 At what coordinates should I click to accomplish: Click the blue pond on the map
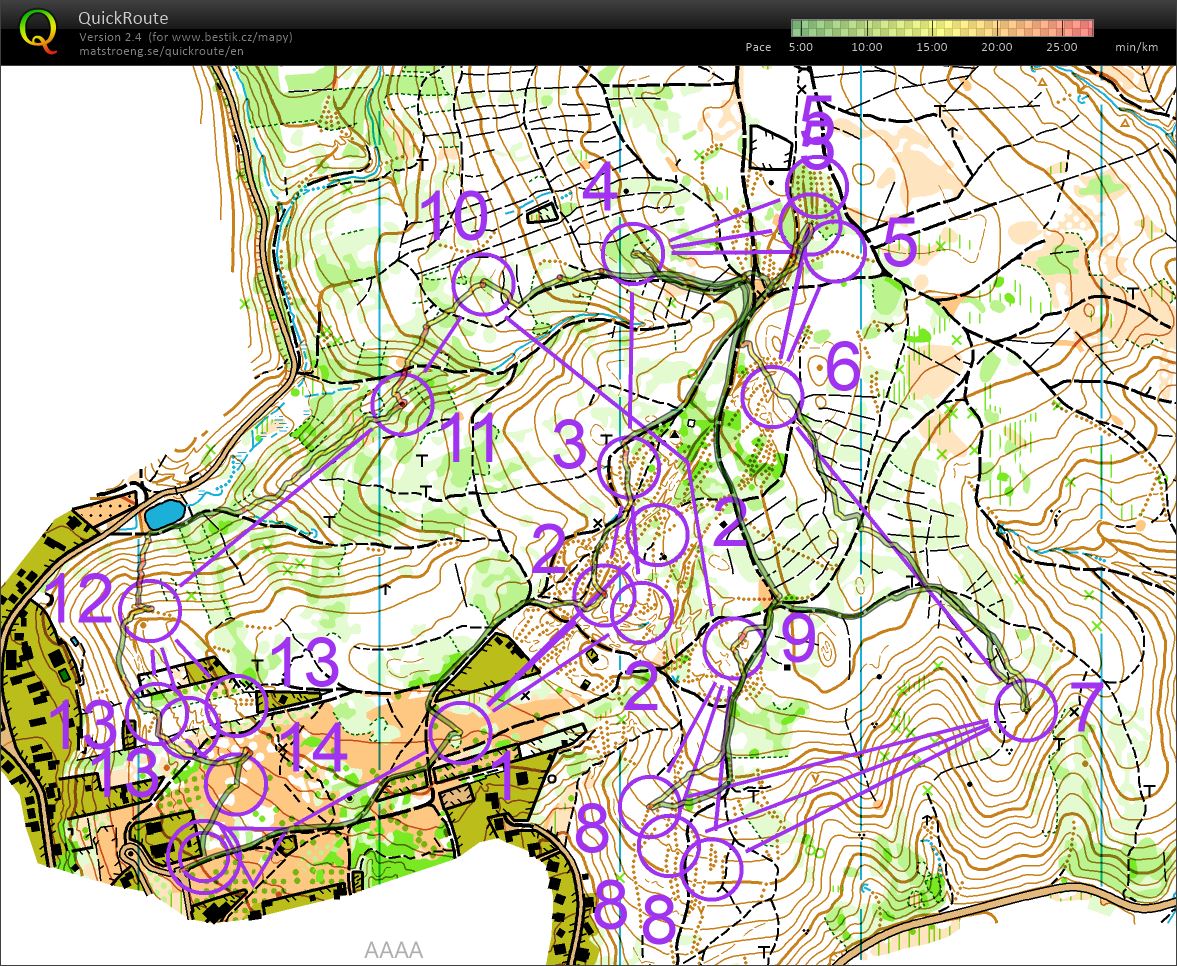click(164, 514)
